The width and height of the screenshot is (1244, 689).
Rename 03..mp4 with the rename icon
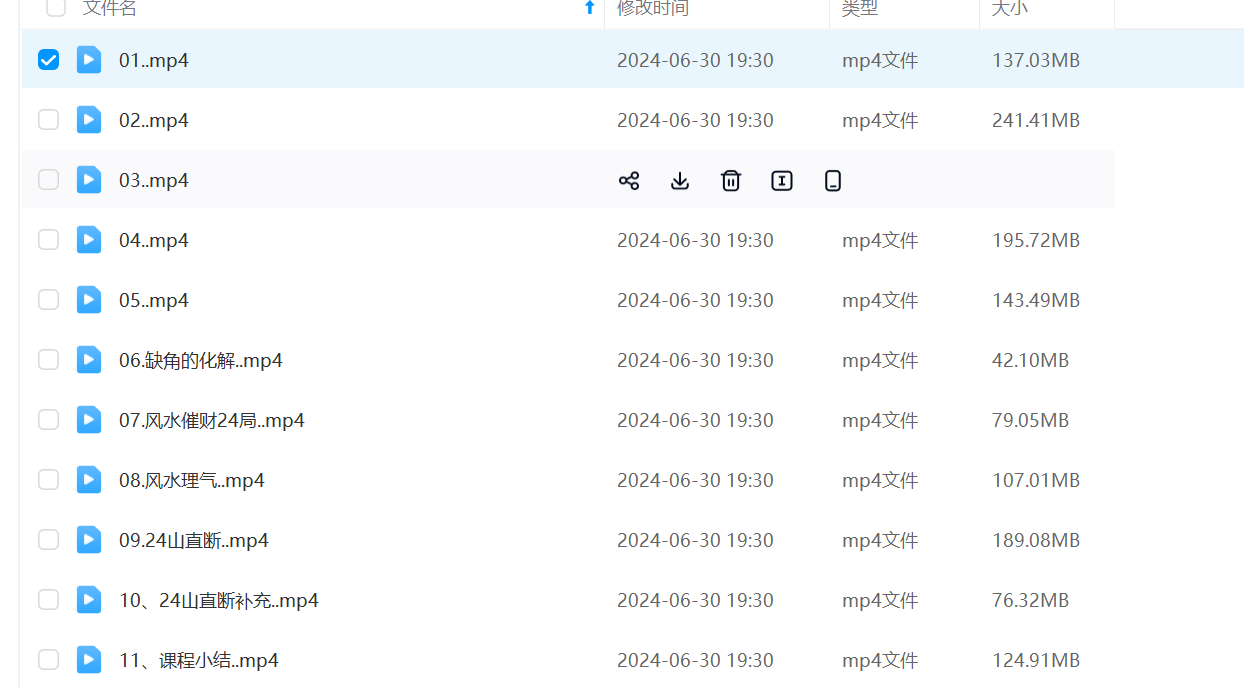pos(782,181)
